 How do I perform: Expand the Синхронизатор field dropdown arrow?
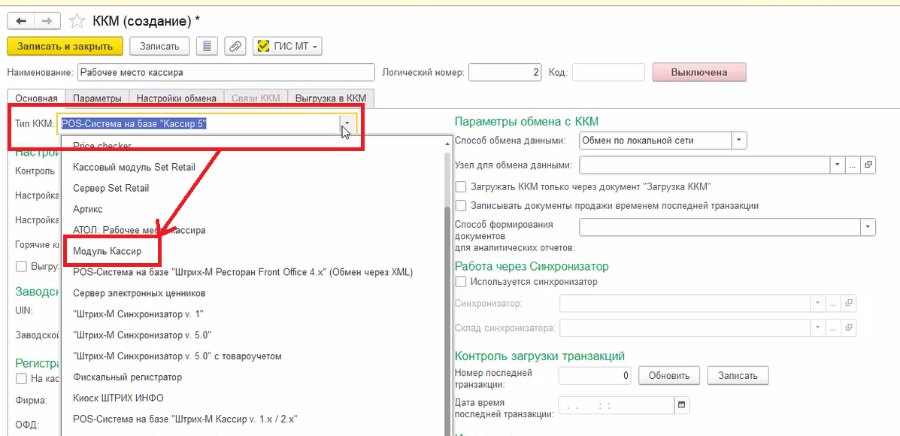point(816,303)
